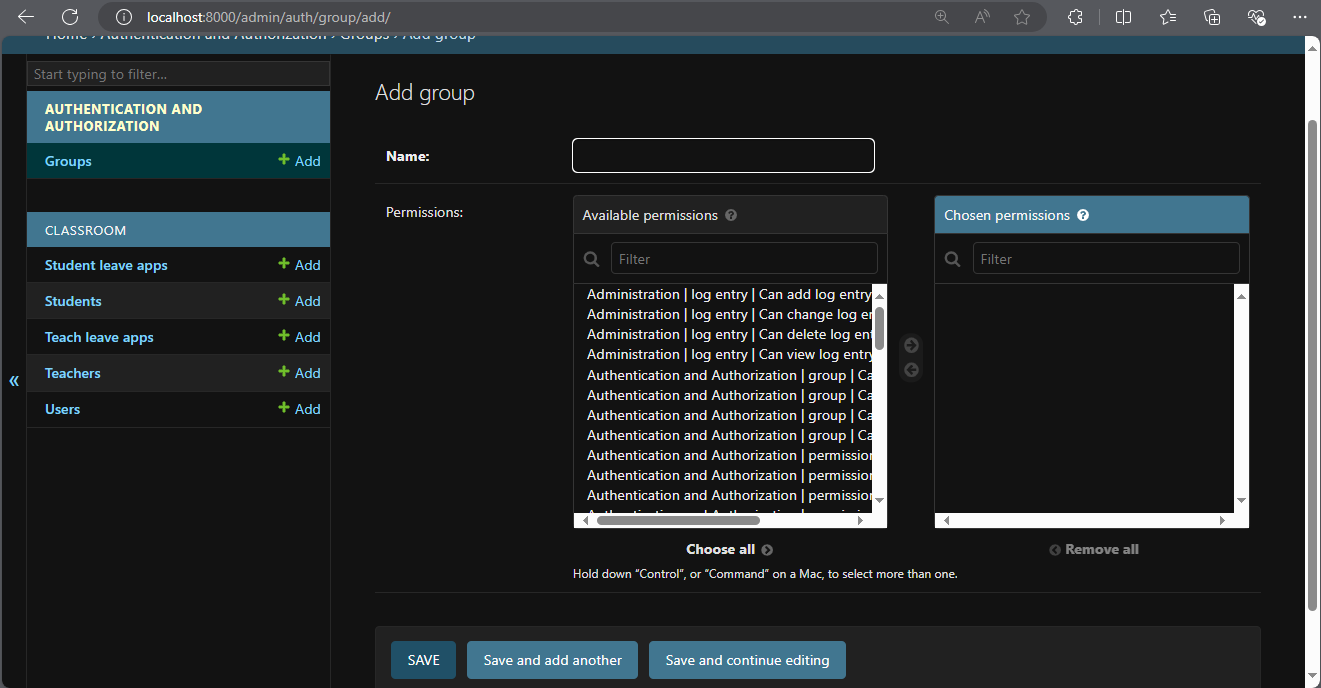Viewport: 1321px width, 688px height.
Task: Select 'Can add log entry' permission
Action: coord(728,294)
